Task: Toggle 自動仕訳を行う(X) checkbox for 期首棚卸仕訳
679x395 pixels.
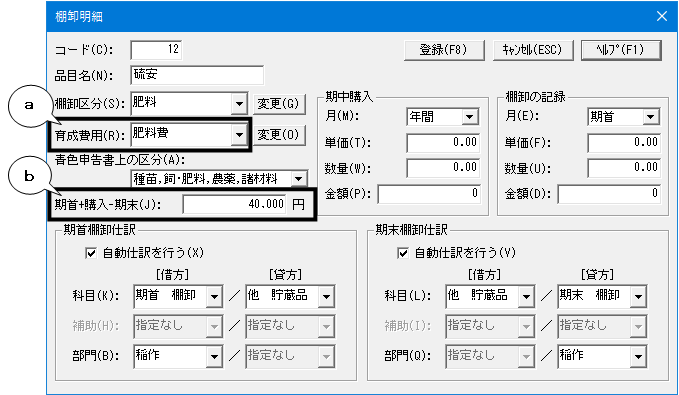Action: click(91, 253)
